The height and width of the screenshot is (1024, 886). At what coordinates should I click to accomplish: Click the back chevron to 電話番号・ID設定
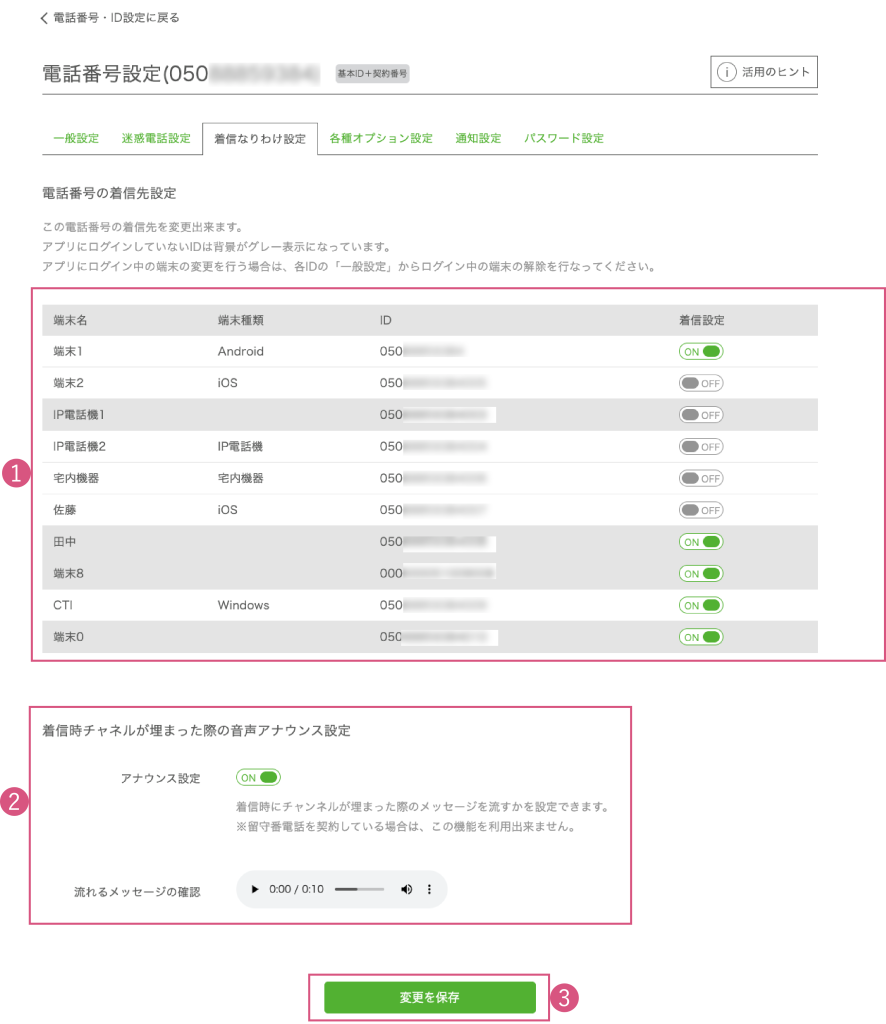tap(44, 18)
